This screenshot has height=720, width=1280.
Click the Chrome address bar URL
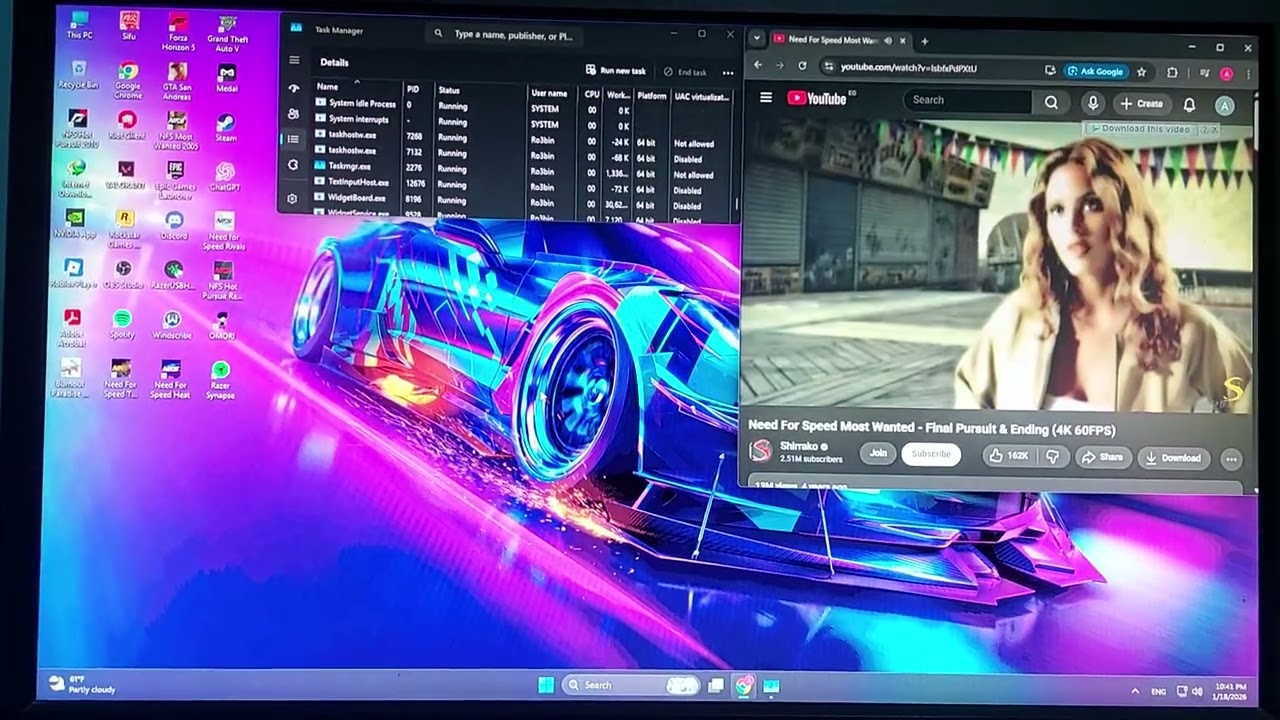908,68
